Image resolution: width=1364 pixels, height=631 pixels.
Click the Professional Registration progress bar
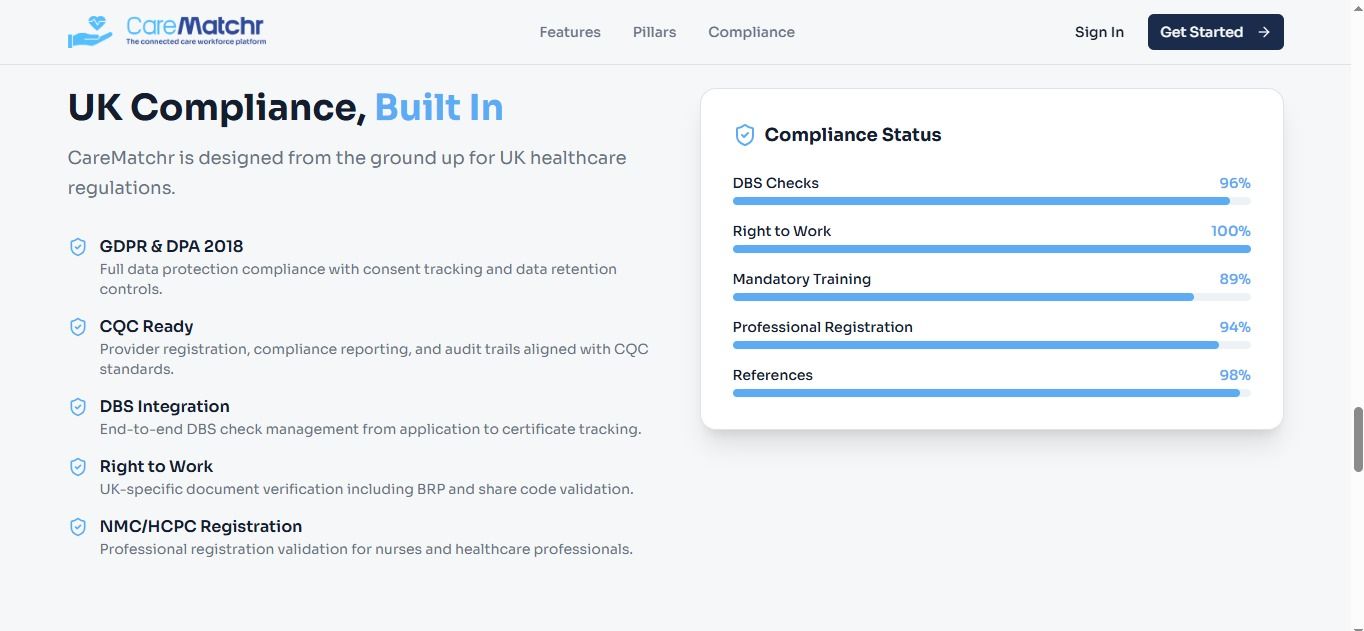(991, 345)
